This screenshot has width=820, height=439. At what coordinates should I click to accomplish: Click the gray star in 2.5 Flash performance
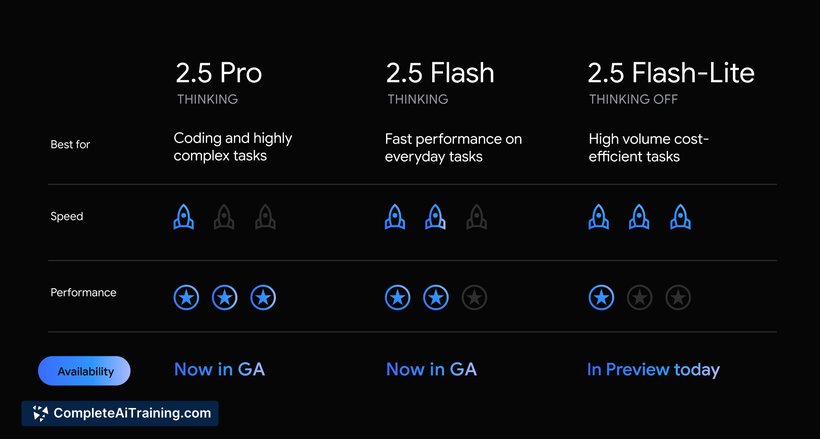pyautogui.click(x=474, y=298)
